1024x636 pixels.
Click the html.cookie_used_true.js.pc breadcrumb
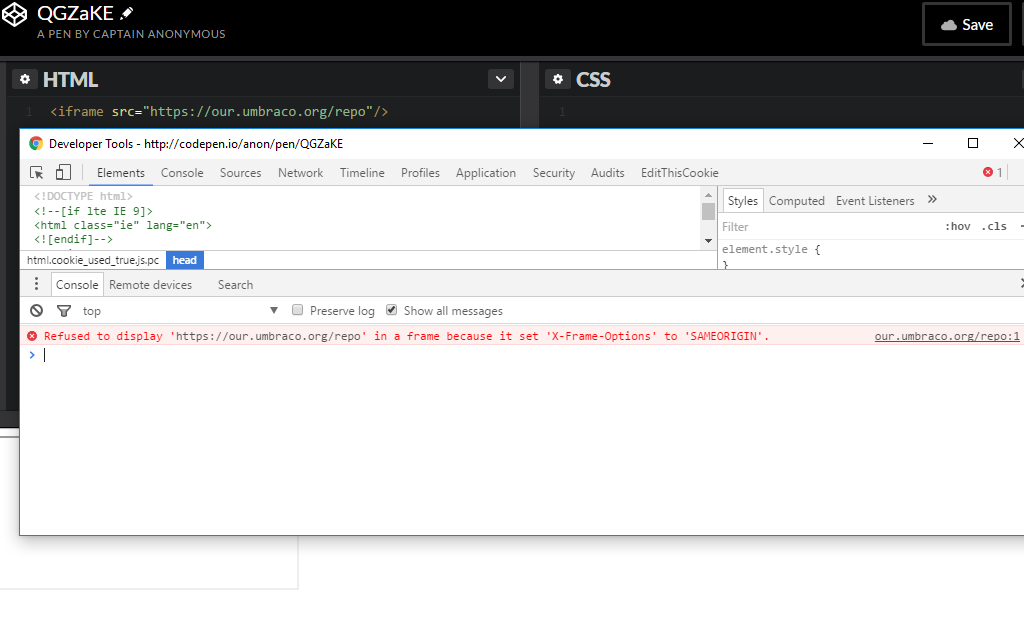click(93, 260)
